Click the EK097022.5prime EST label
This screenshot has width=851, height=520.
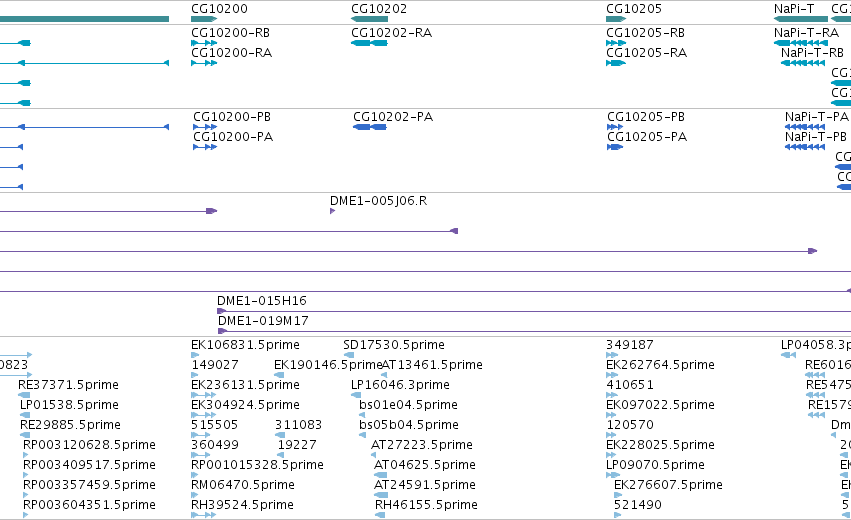click(660, 405)
